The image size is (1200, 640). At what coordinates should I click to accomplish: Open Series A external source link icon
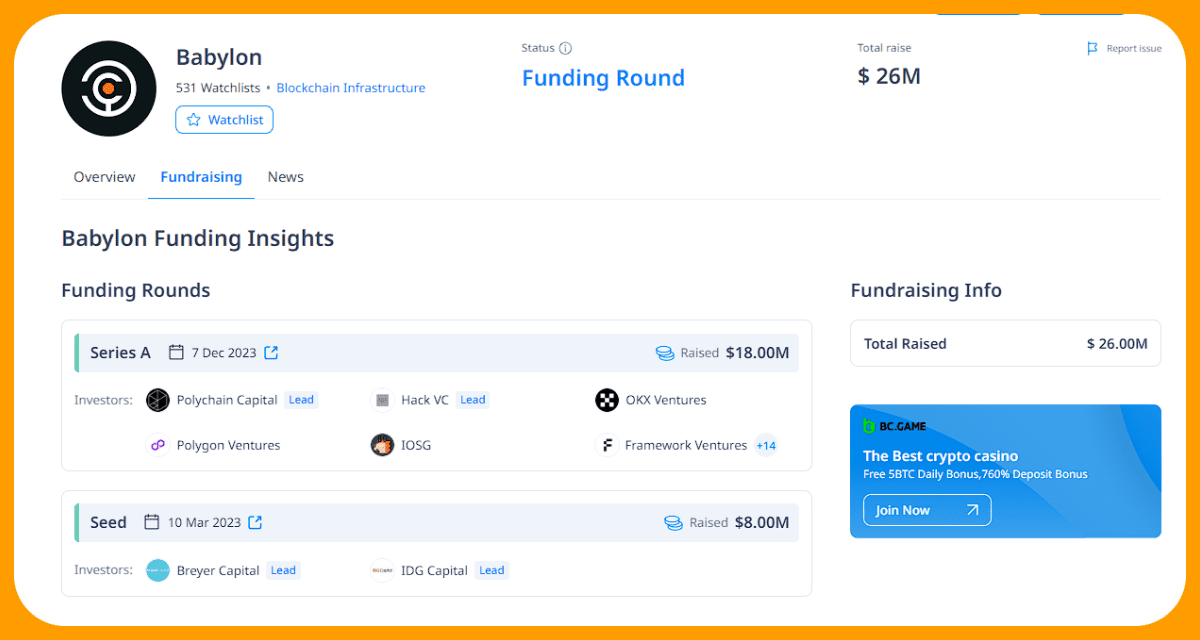(271, 352)
